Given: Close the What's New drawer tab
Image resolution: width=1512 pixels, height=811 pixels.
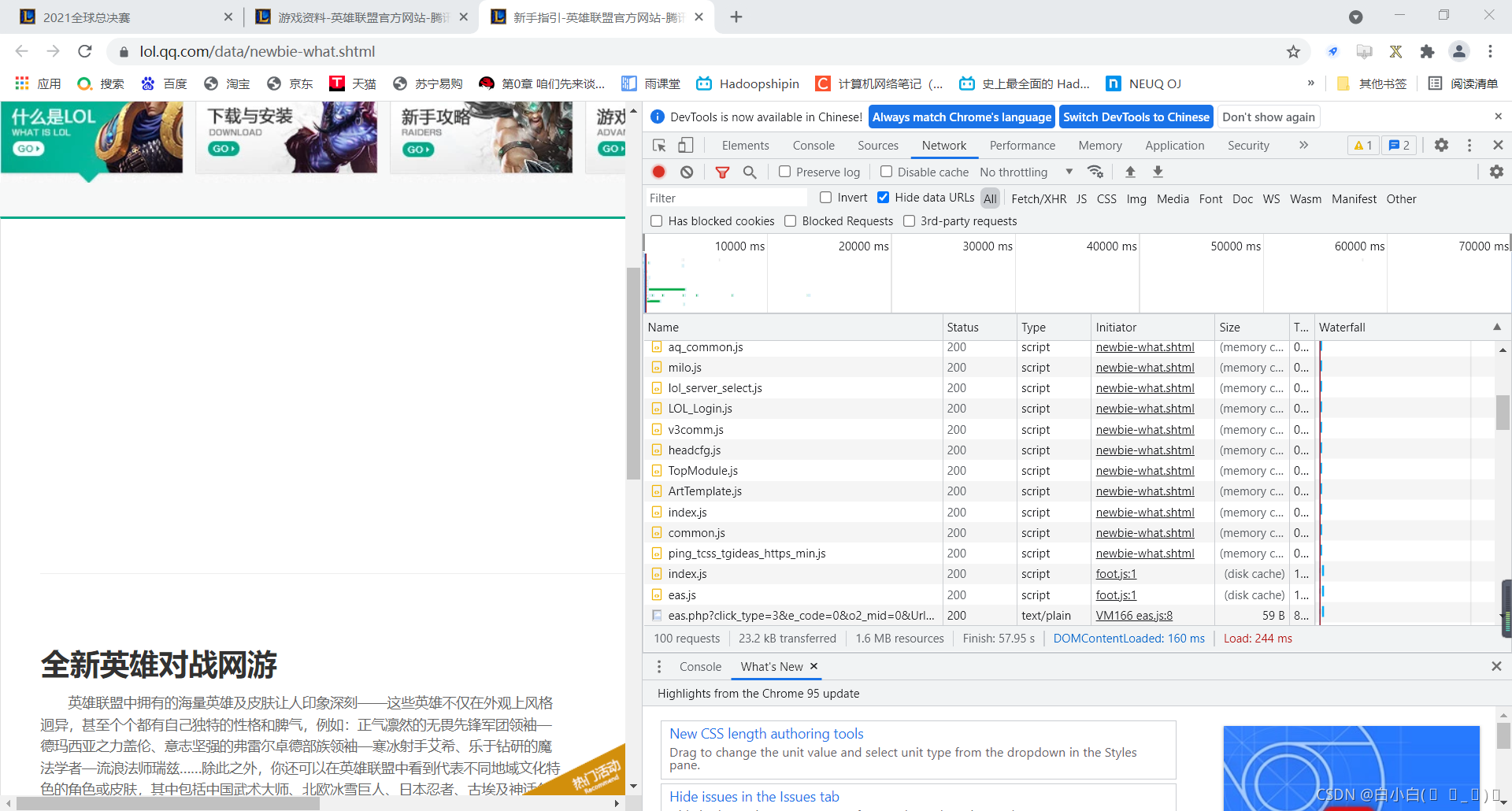Looking at the screenshot, I should 814,666.
